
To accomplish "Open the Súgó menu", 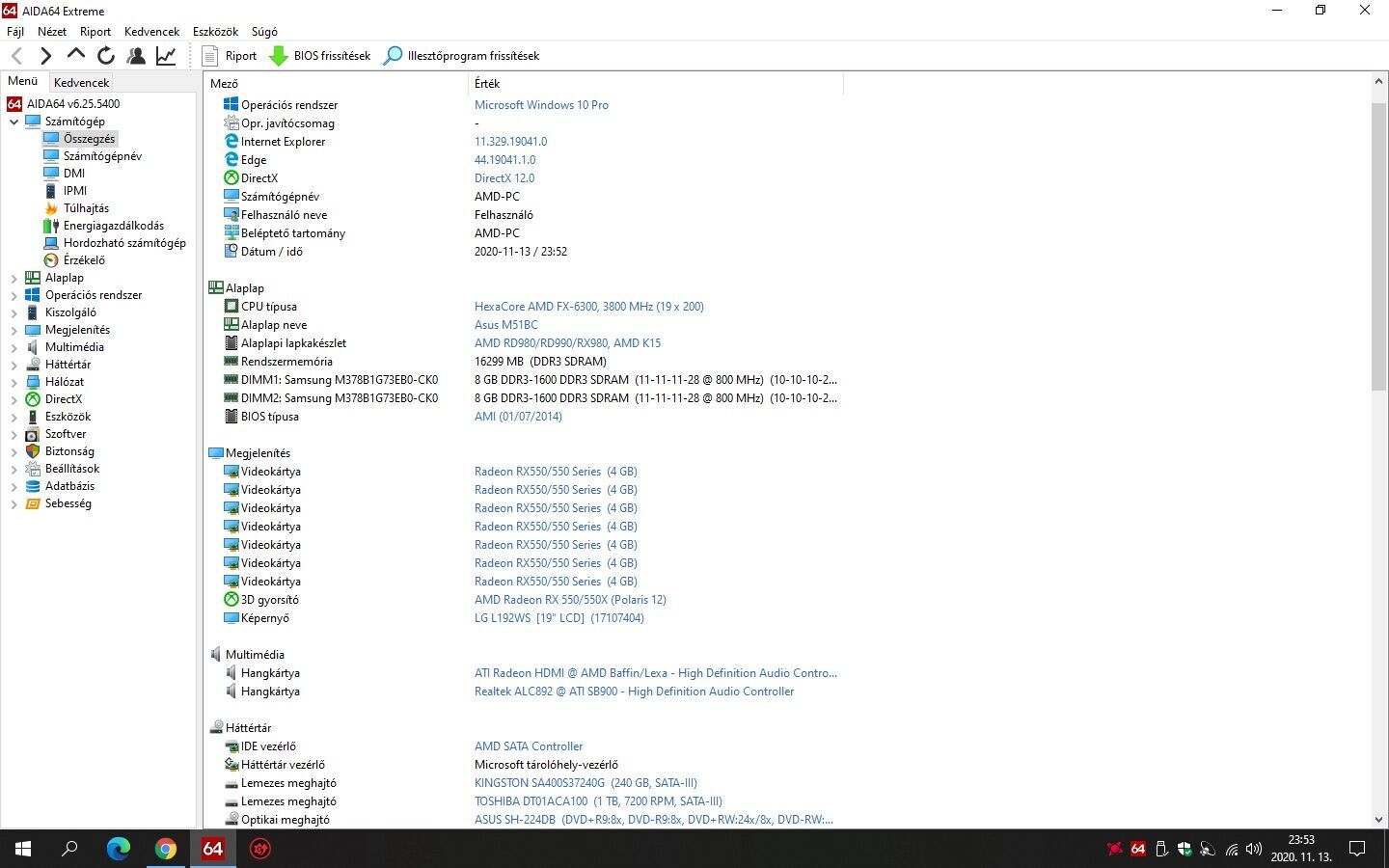I will click(264, 32).
